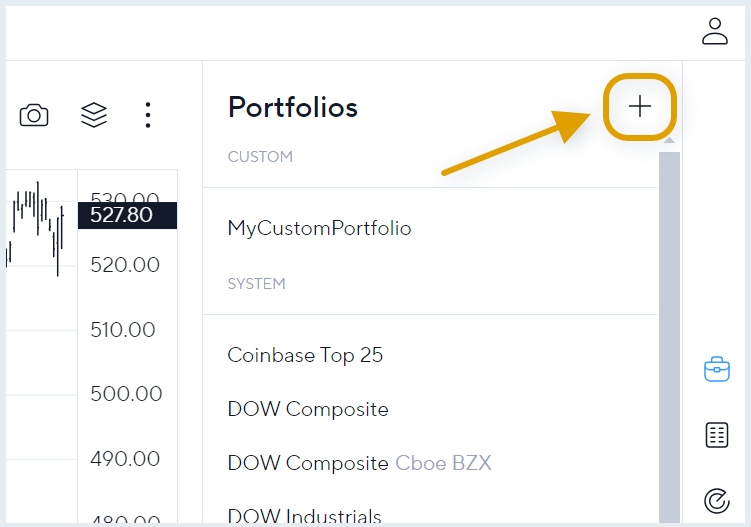Image resolution: width=751 pixels, height=527 pixels.
Task: Click the portfolio list vertical scrollbar
Action: tap(669, 337)
